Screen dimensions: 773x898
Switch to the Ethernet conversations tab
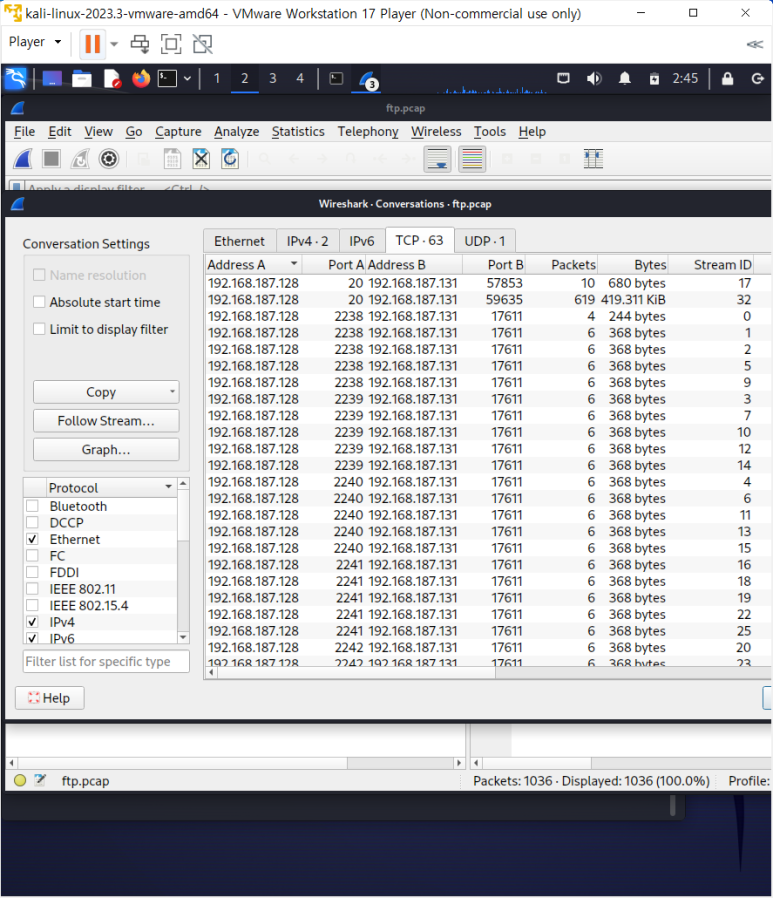coord(239,241)
